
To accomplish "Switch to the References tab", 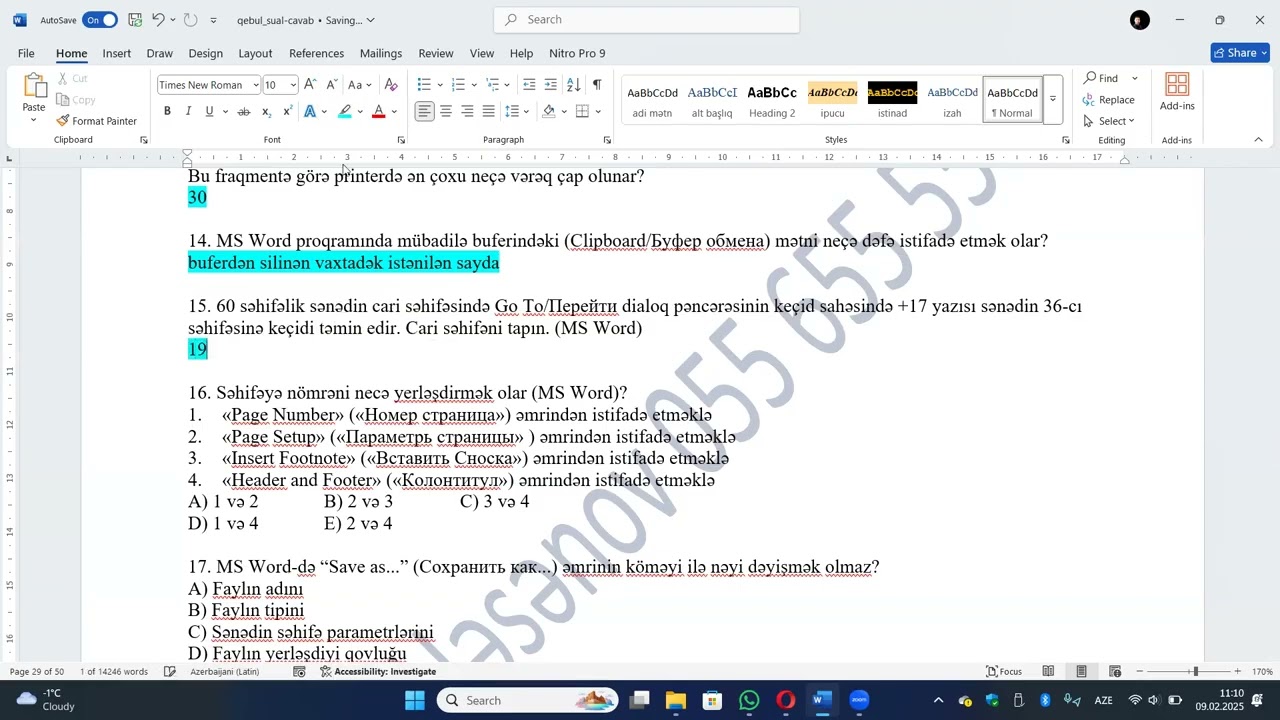I will click(x=316, y=53).
